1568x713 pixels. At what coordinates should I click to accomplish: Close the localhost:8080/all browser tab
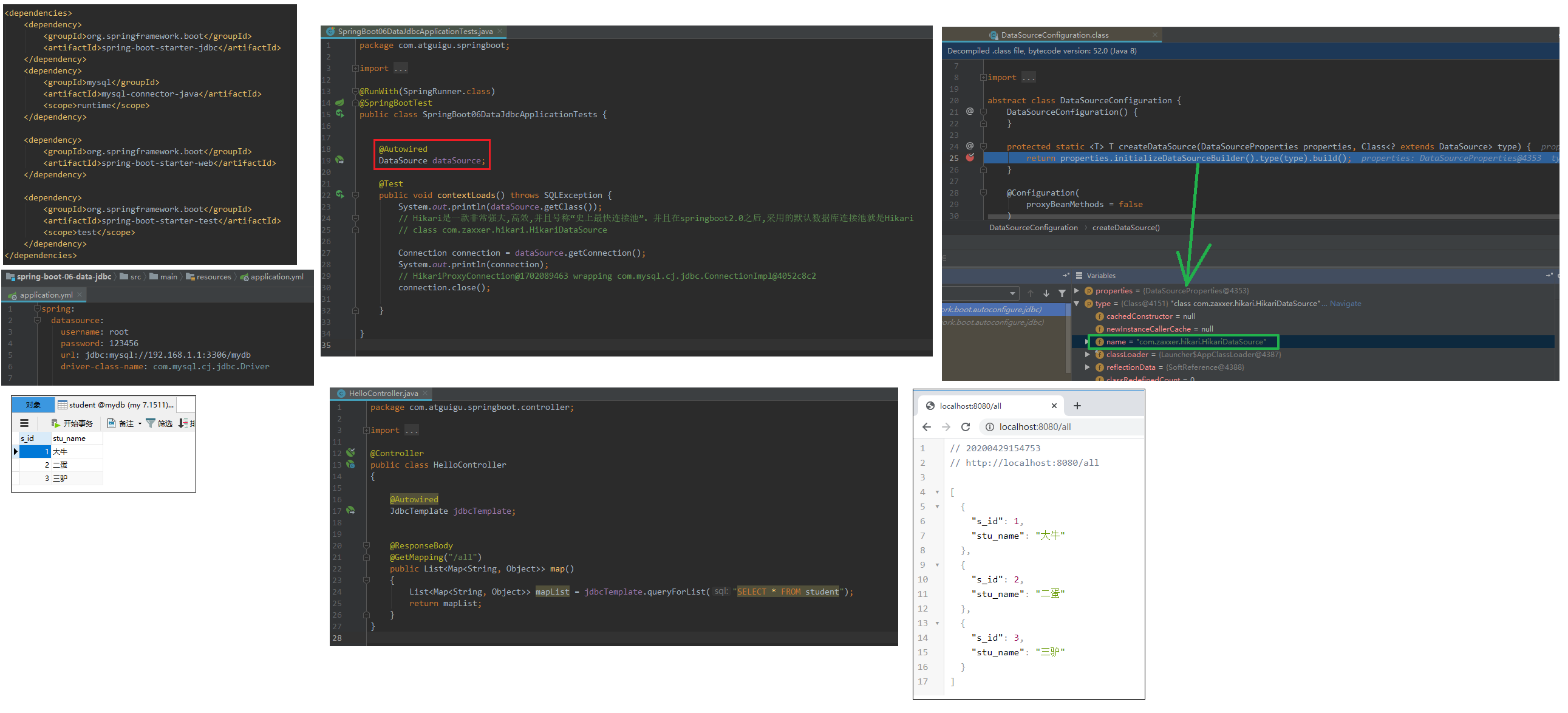point(1054,406)
